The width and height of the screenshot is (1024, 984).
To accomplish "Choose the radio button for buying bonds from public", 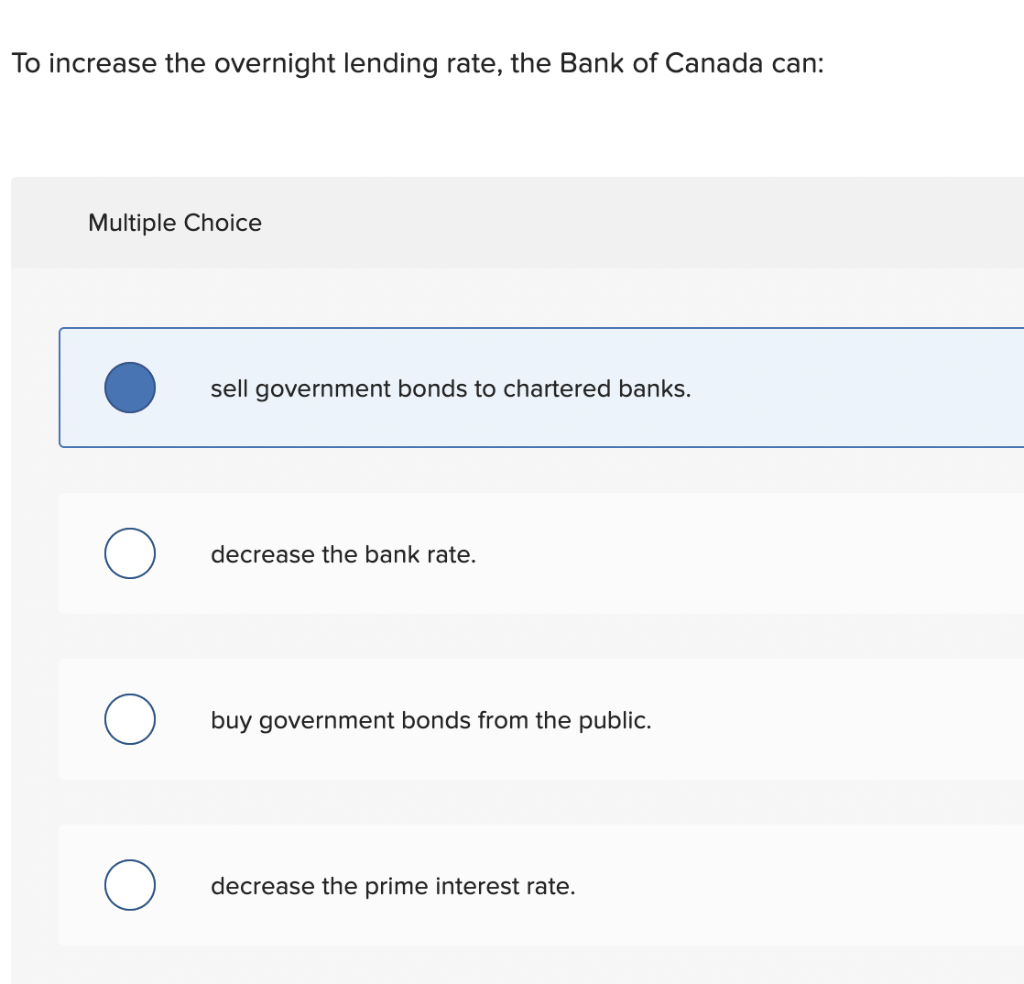I will click(129, 719).
